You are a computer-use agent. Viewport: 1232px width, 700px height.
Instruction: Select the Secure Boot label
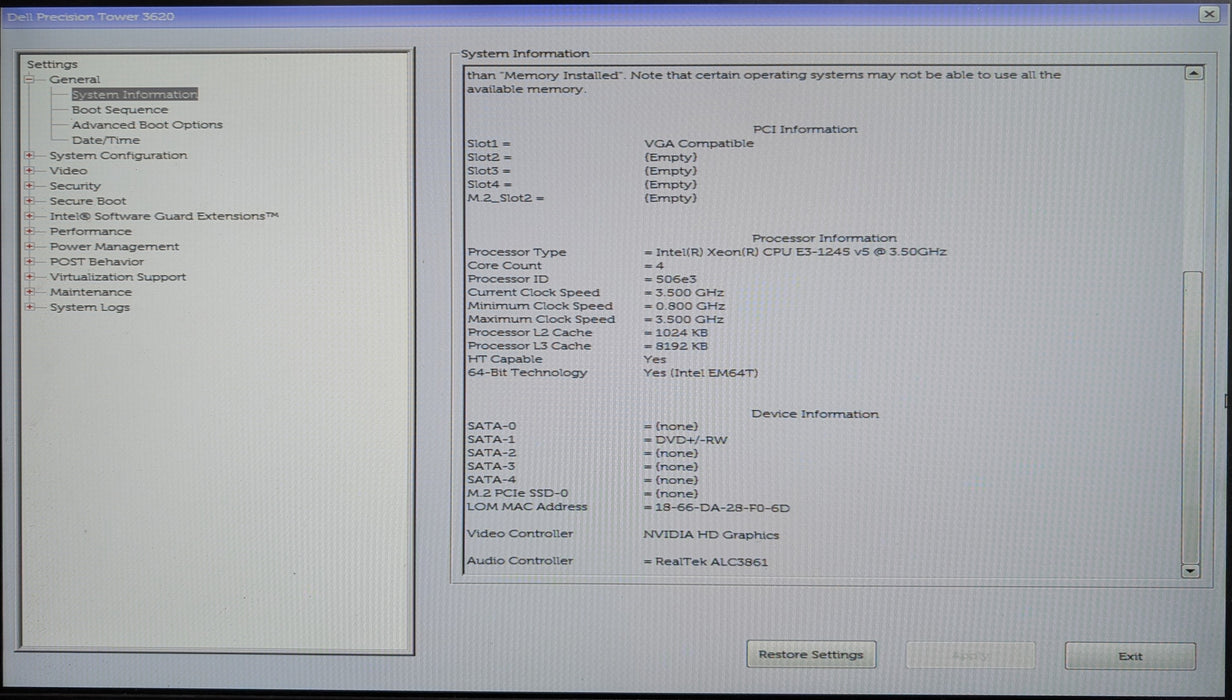click(88, 201)
